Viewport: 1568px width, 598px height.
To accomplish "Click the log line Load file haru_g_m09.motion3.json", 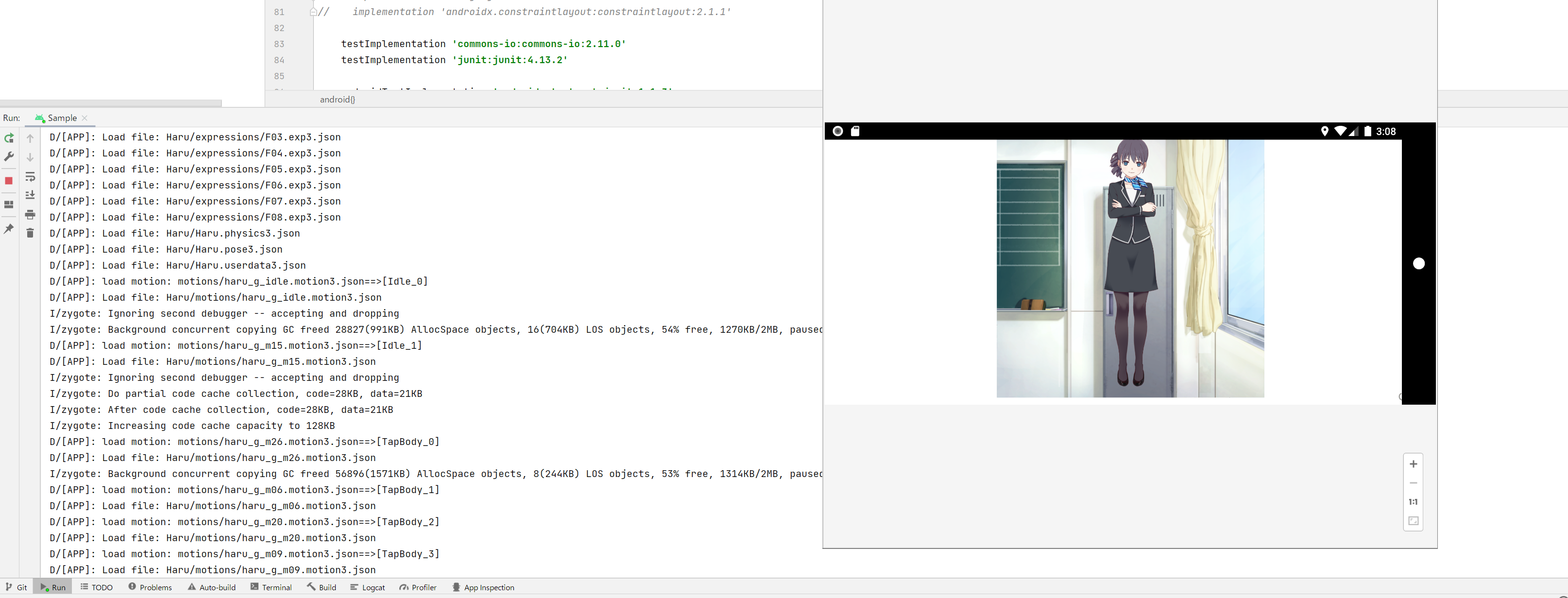I will (212, 570).
